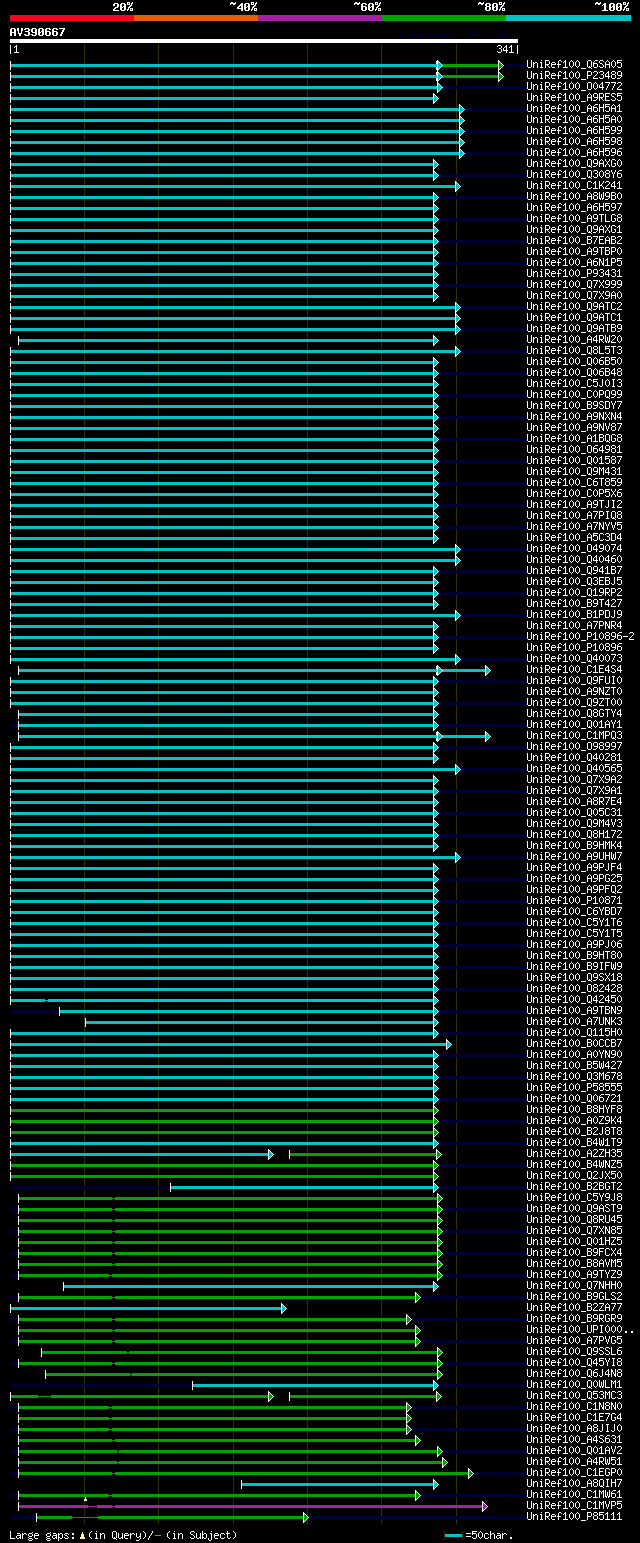Select the UniRef100_A5C3D4 label
This screenshot has height=1543, width=640.
(574, 537)
